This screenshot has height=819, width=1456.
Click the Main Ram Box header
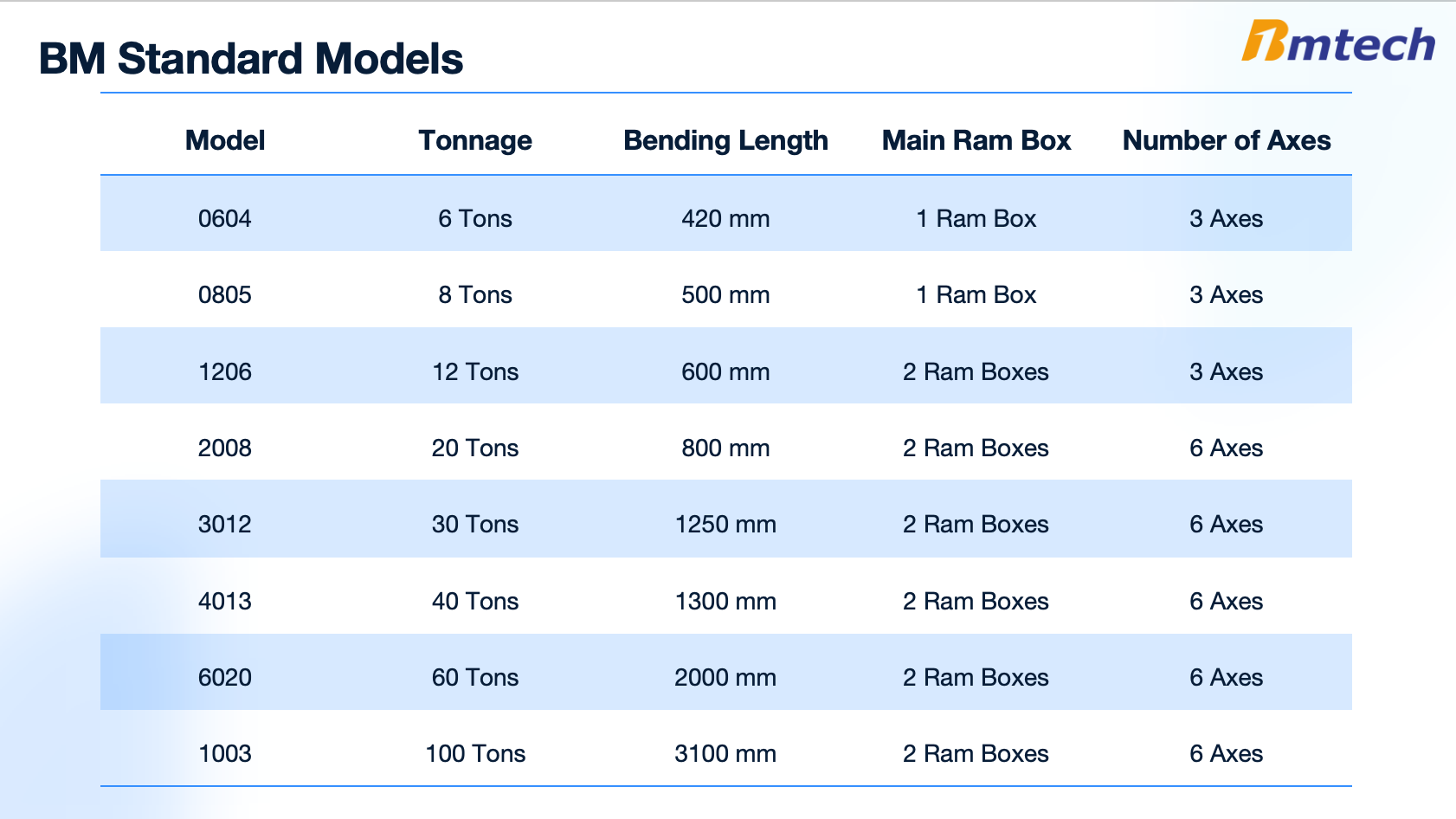[976, 140]
